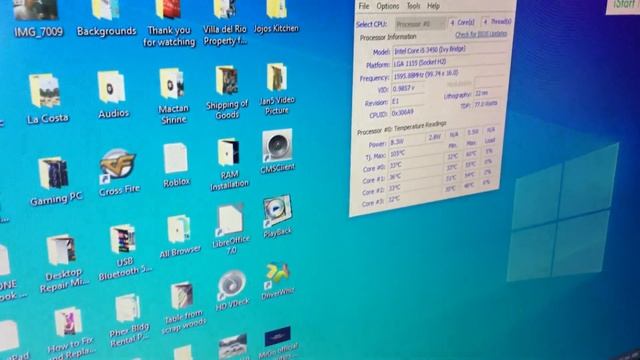
Task: Launch the LibreOffice 7.0 shortcut
Action: [230, 229]
